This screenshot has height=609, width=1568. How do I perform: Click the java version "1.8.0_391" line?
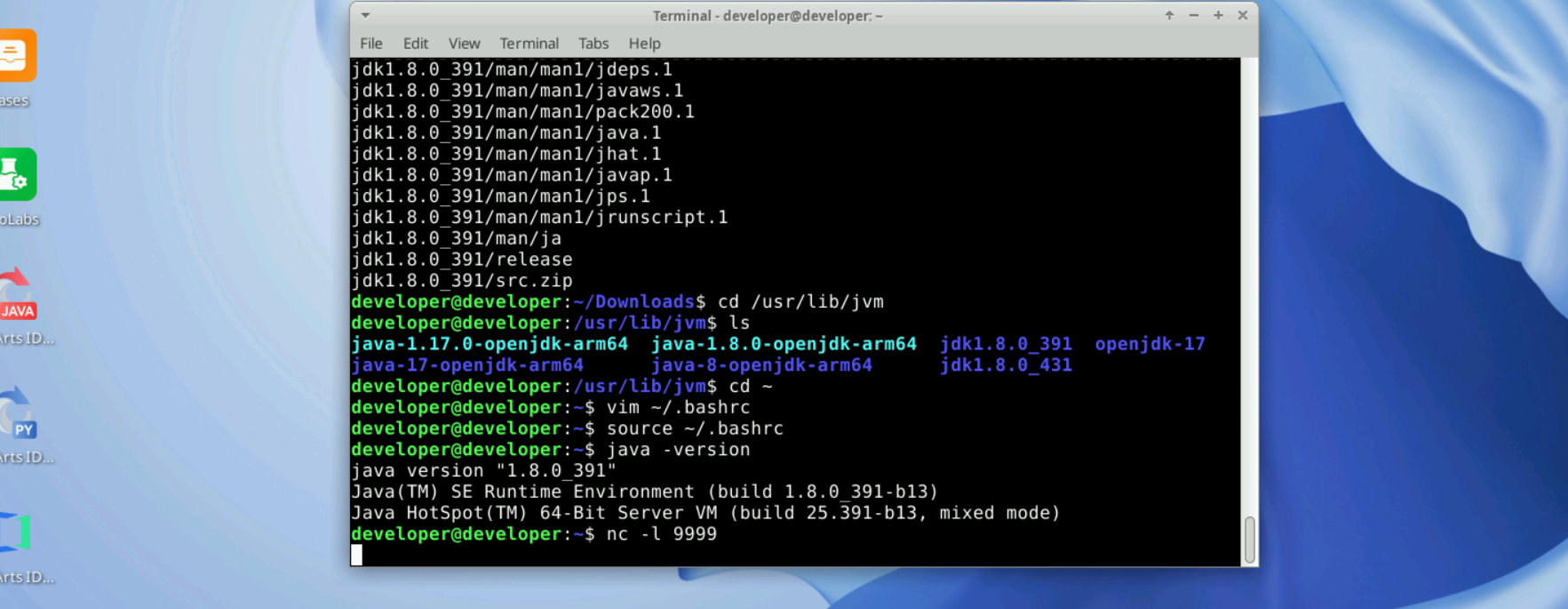(x=484, y=471)
